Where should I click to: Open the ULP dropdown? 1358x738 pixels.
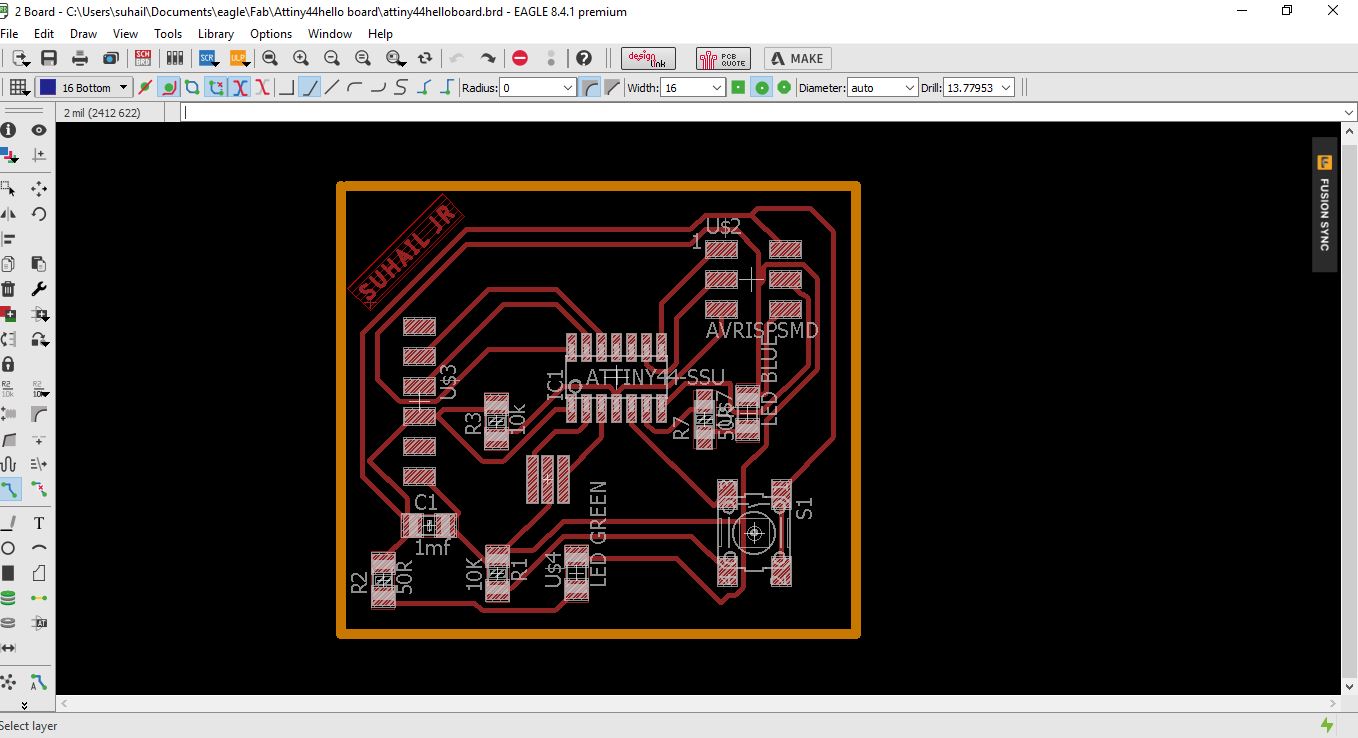coord(239,59)
